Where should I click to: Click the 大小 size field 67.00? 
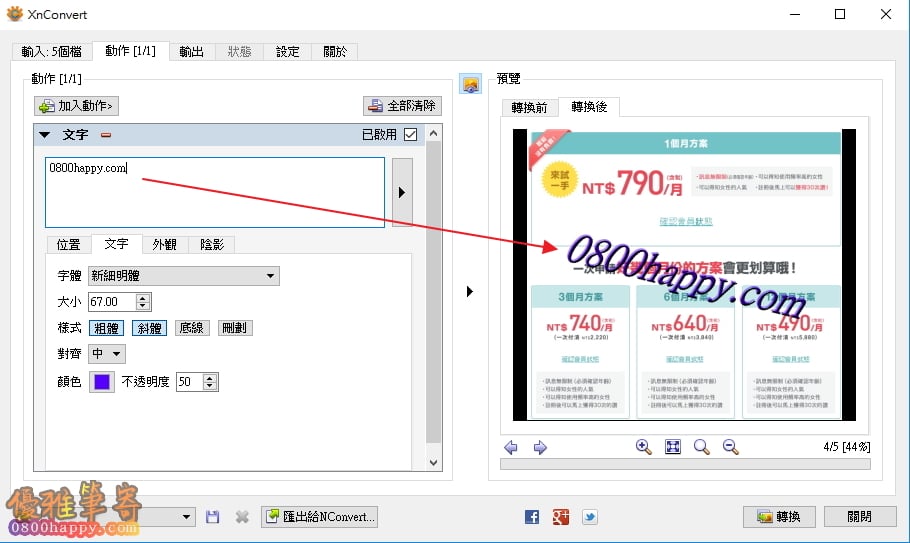112,302
